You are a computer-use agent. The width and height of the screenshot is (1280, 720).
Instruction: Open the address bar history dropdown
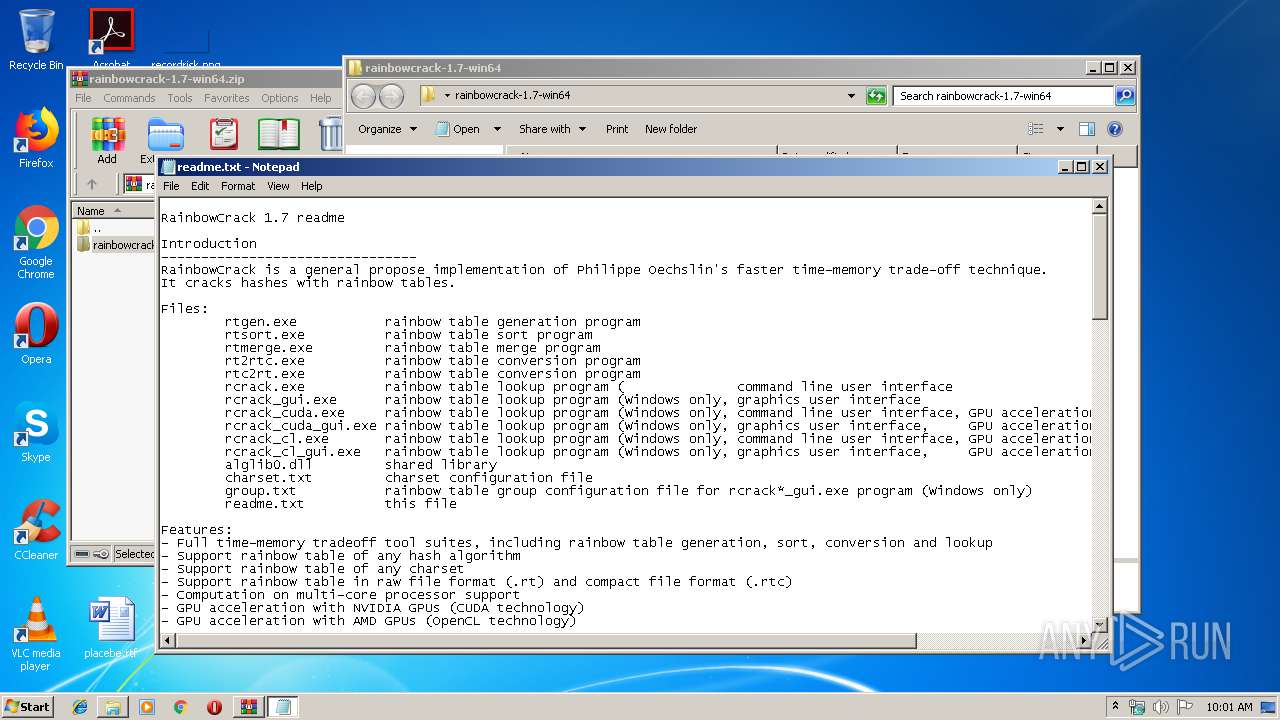[851, 96]
